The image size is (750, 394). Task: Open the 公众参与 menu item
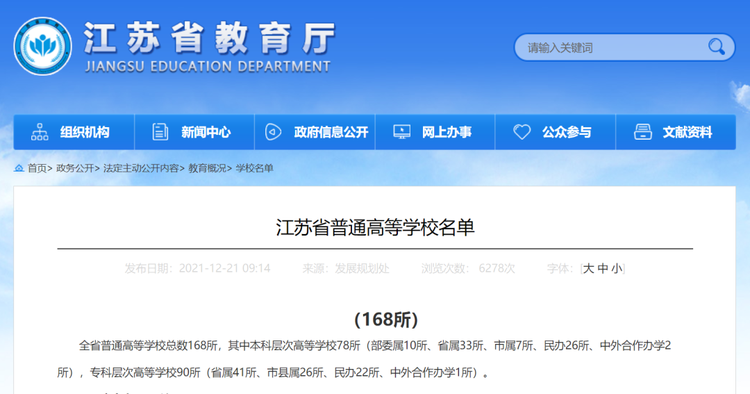[x=555, y=132]
